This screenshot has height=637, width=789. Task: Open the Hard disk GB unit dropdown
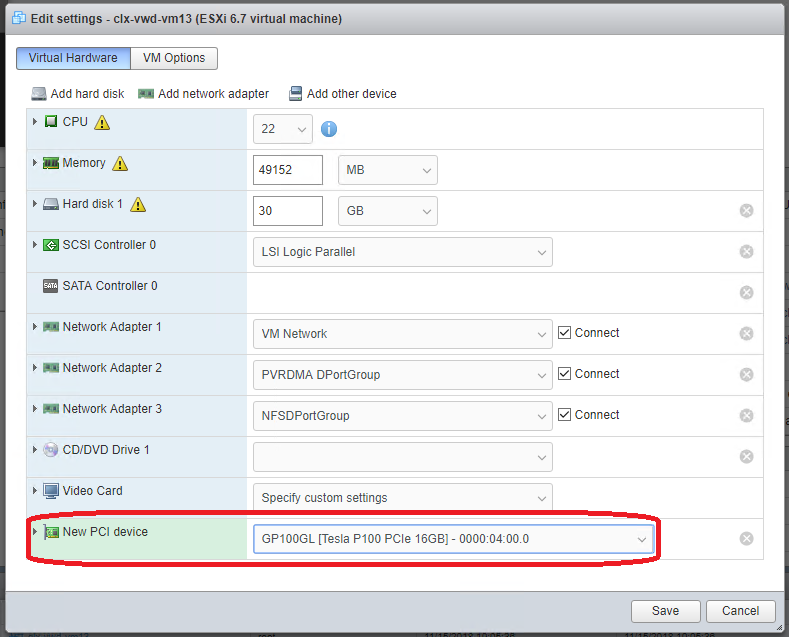[387, 211]
